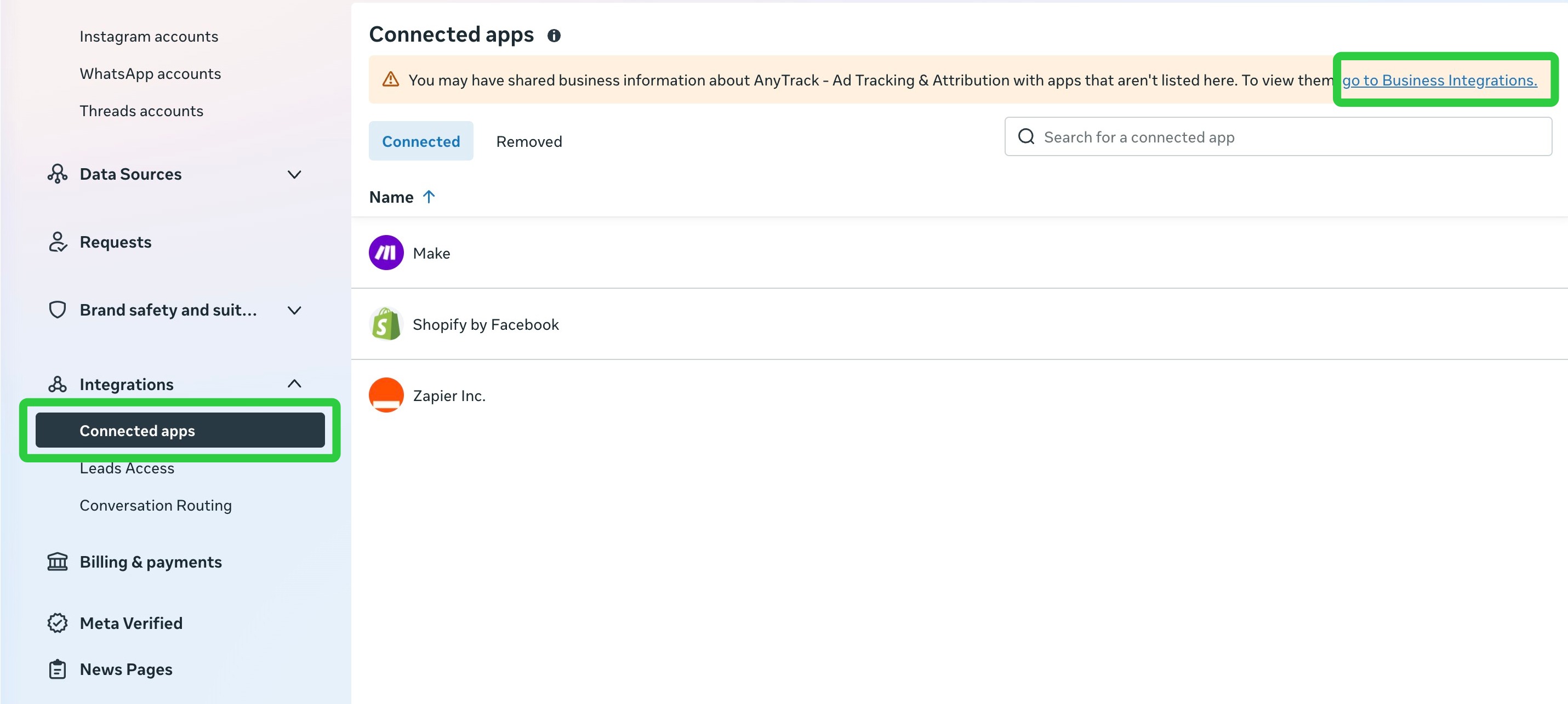Click the Integrations sidebar icon
Image resolution: width=1568 pixels, height=704 pixels.
click(57, 385)
